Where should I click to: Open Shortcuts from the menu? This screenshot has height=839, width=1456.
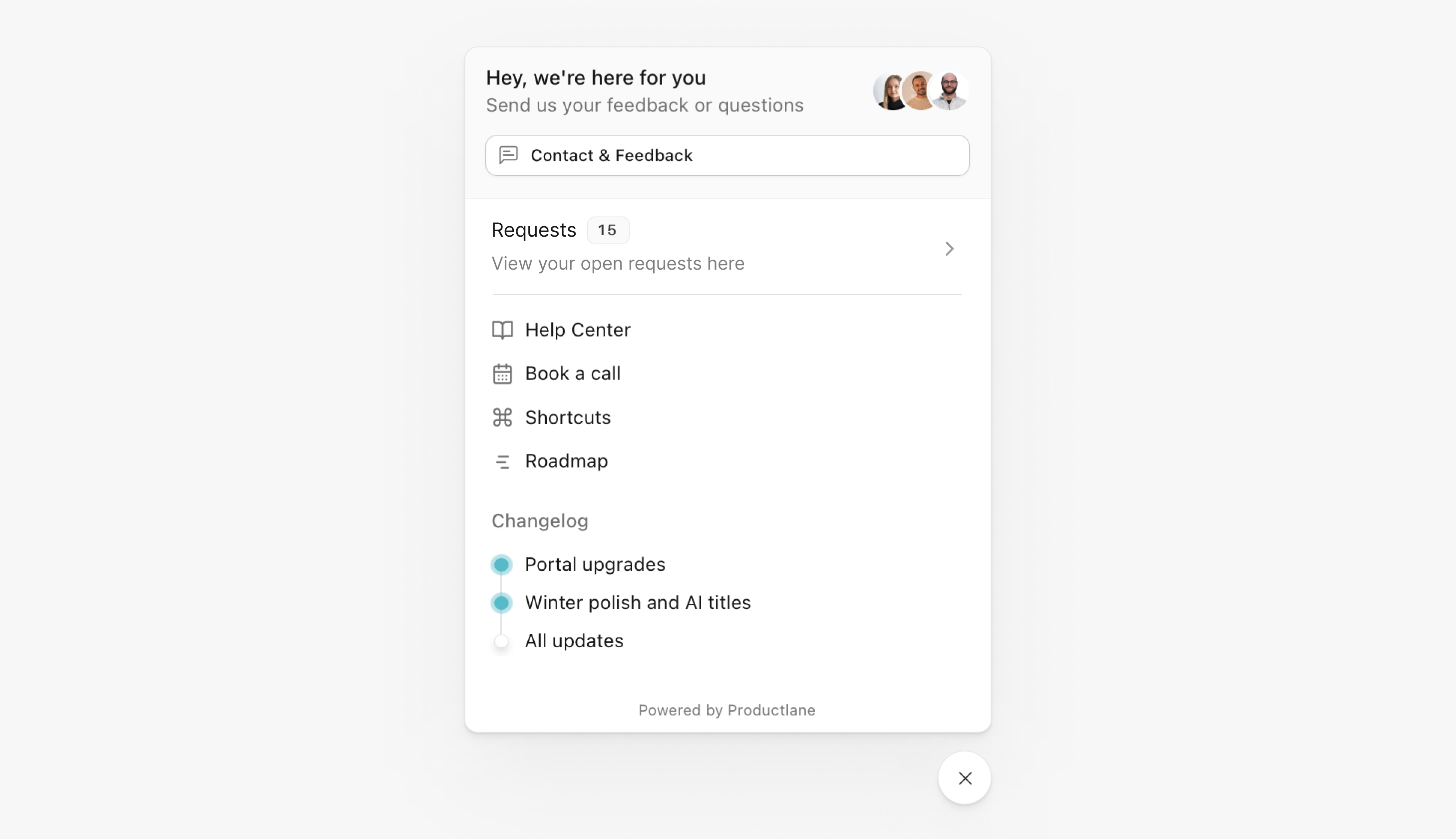tap(568, 417)
